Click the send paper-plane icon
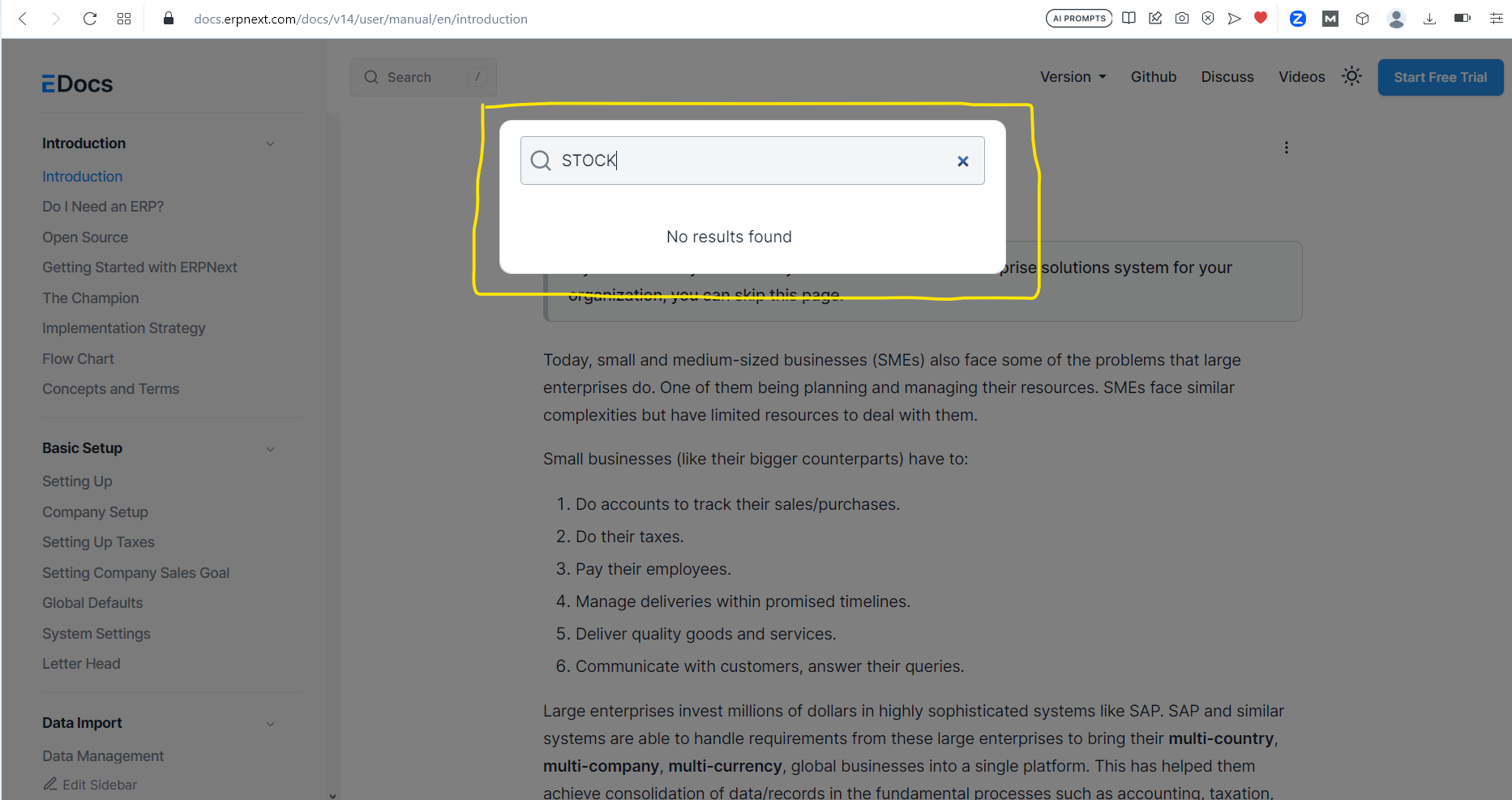Image resolution: width=1512 pixels, height=800 pixels. point(1234,18)
